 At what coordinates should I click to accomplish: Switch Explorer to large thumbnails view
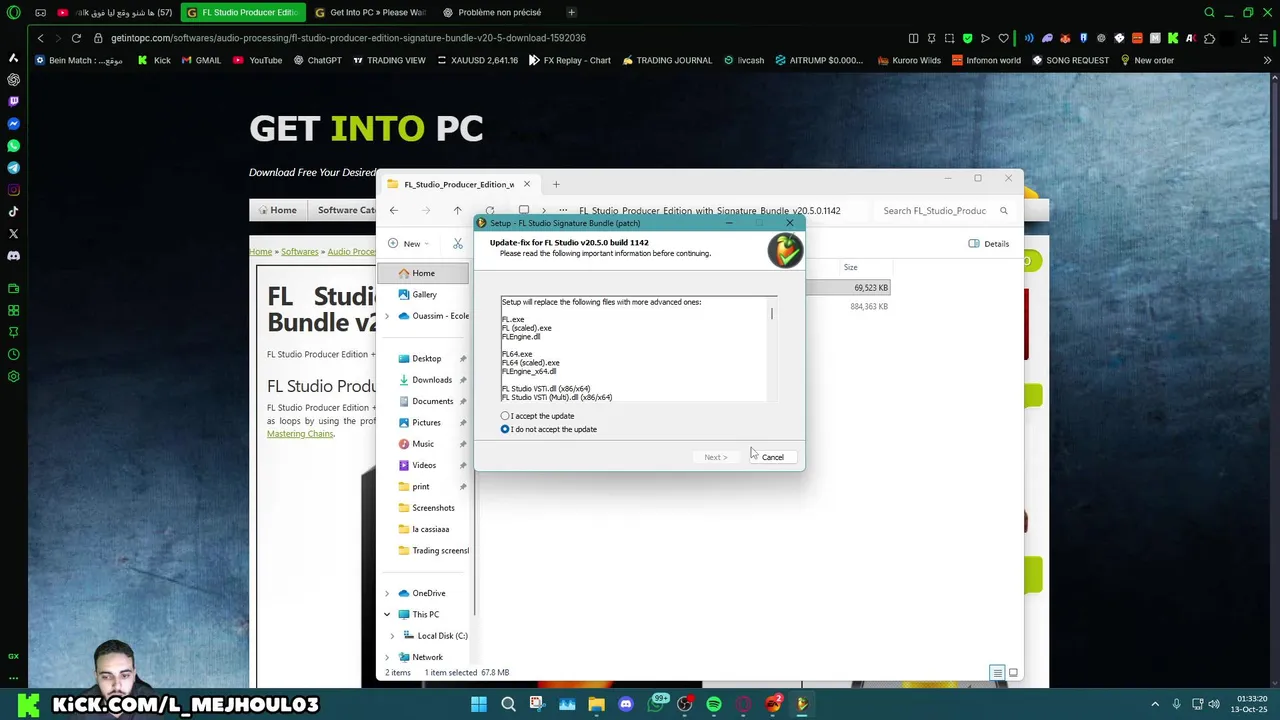click(x=1013, y=673)
